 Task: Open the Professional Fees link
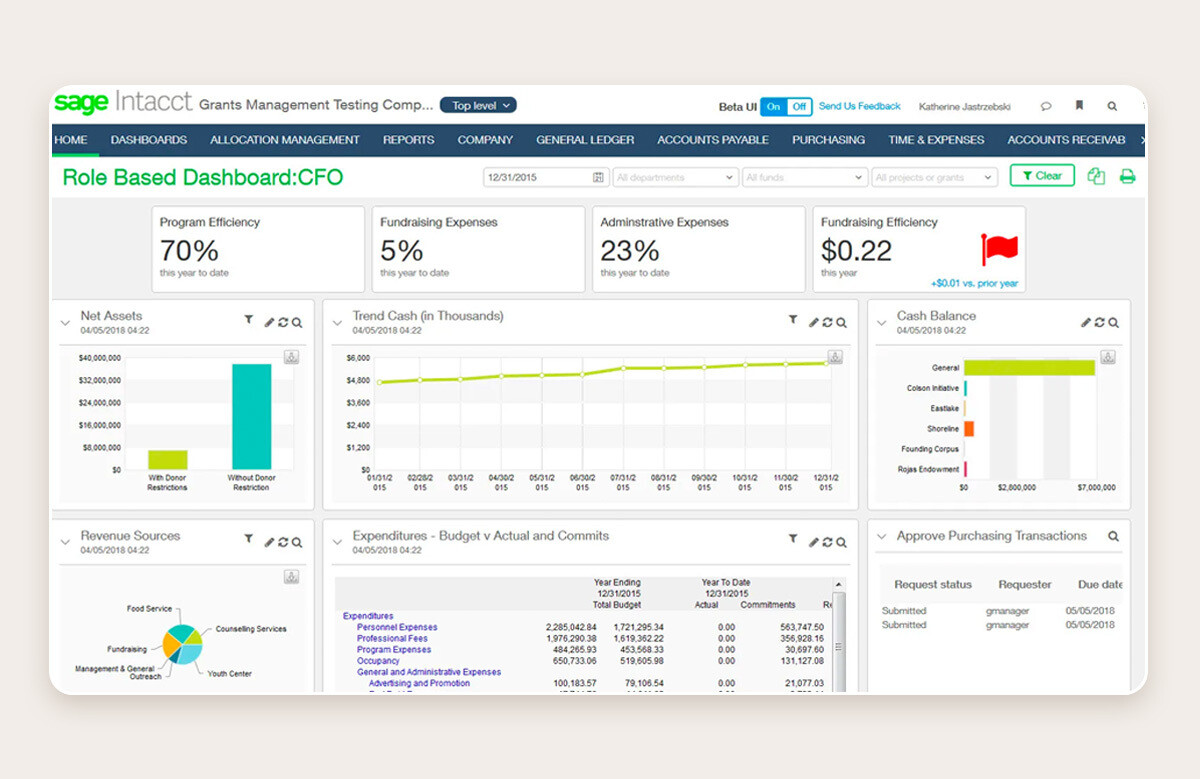point(392,638)
